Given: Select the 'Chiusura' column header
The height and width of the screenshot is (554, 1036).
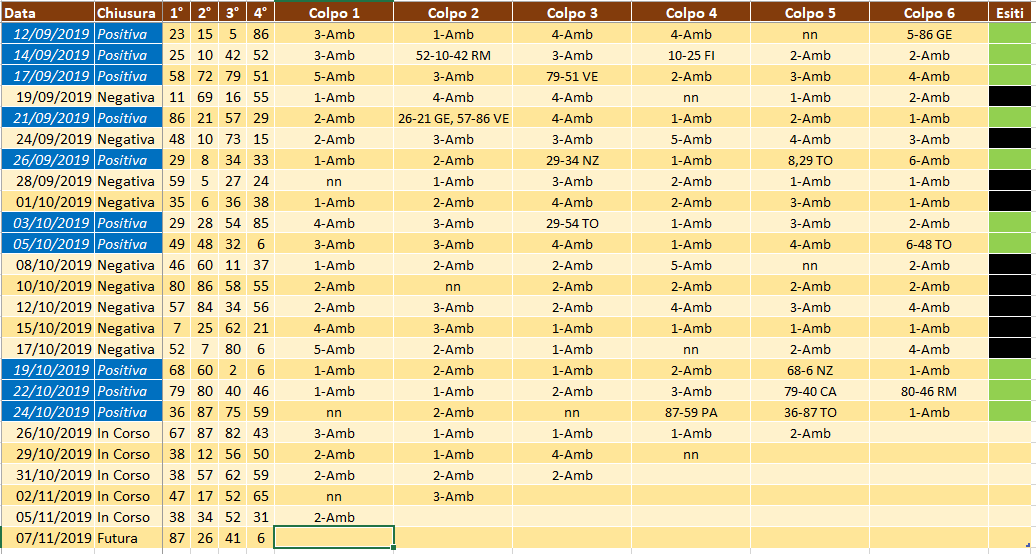Looking at the screenshot, I should click(x=128, y=13).
